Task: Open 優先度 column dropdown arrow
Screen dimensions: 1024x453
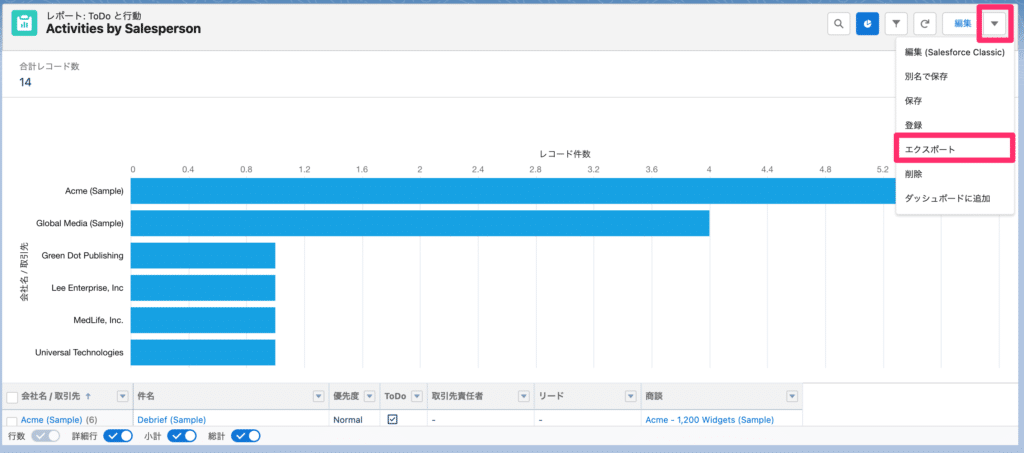Action: (369, 396)
